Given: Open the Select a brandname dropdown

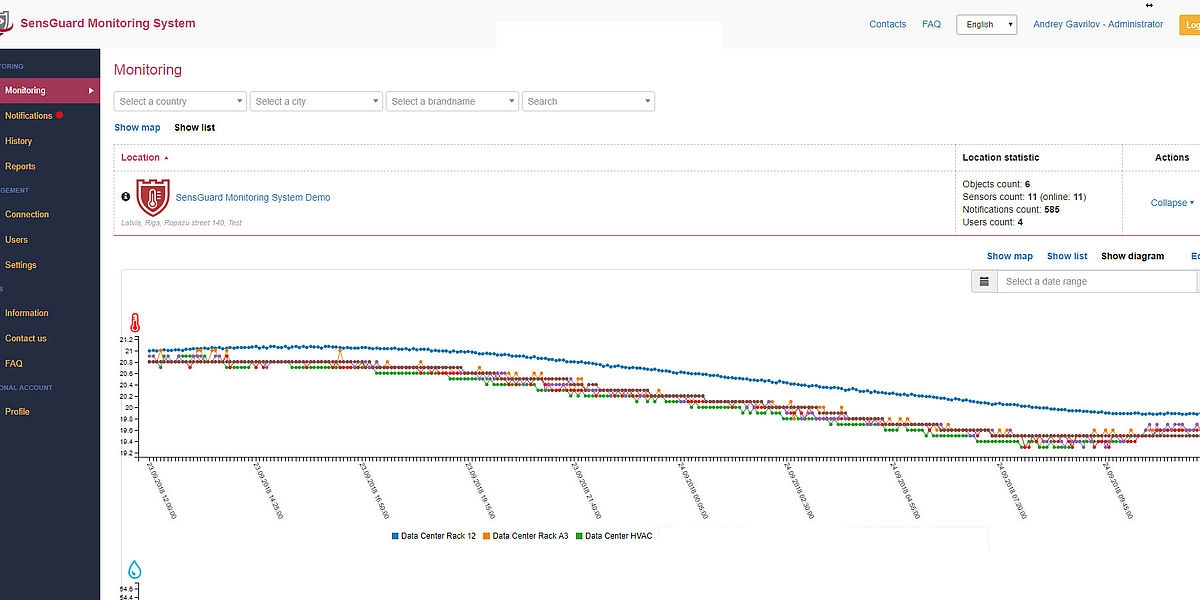Looking at the screenshot, I should pyautogui.click(x=452, y=101).
